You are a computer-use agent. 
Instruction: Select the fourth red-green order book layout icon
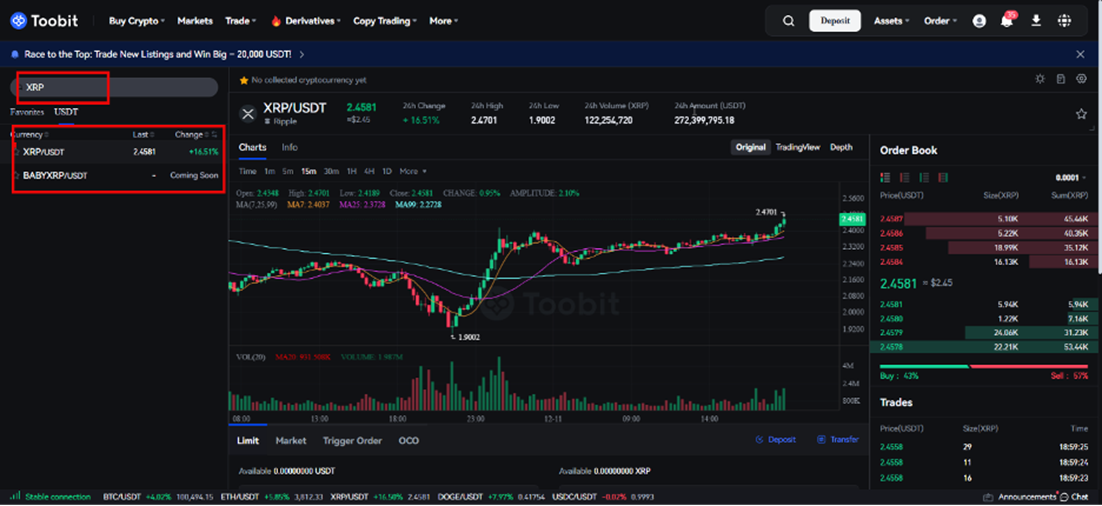942,178
